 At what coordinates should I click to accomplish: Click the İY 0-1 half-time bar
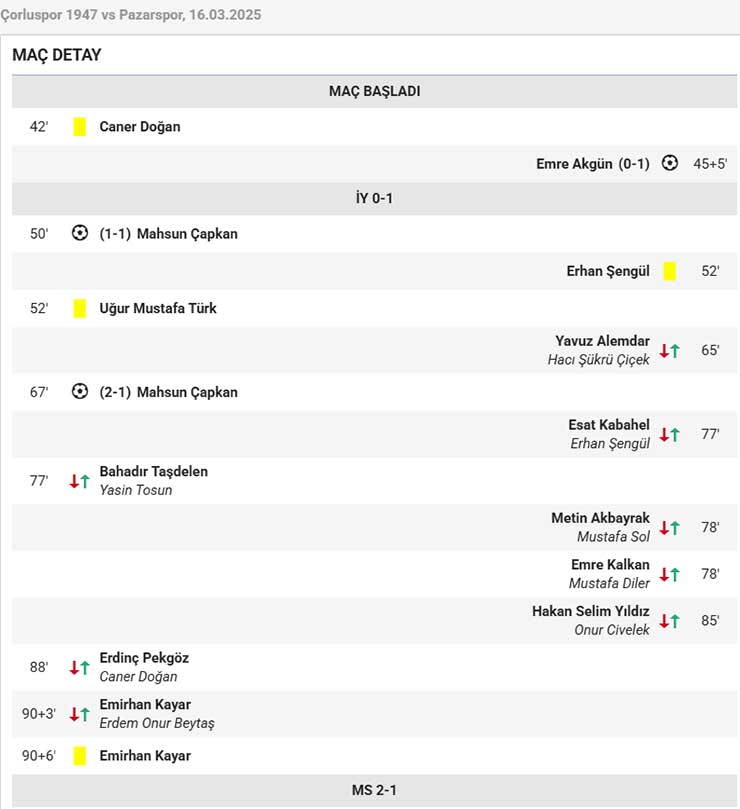374,198
